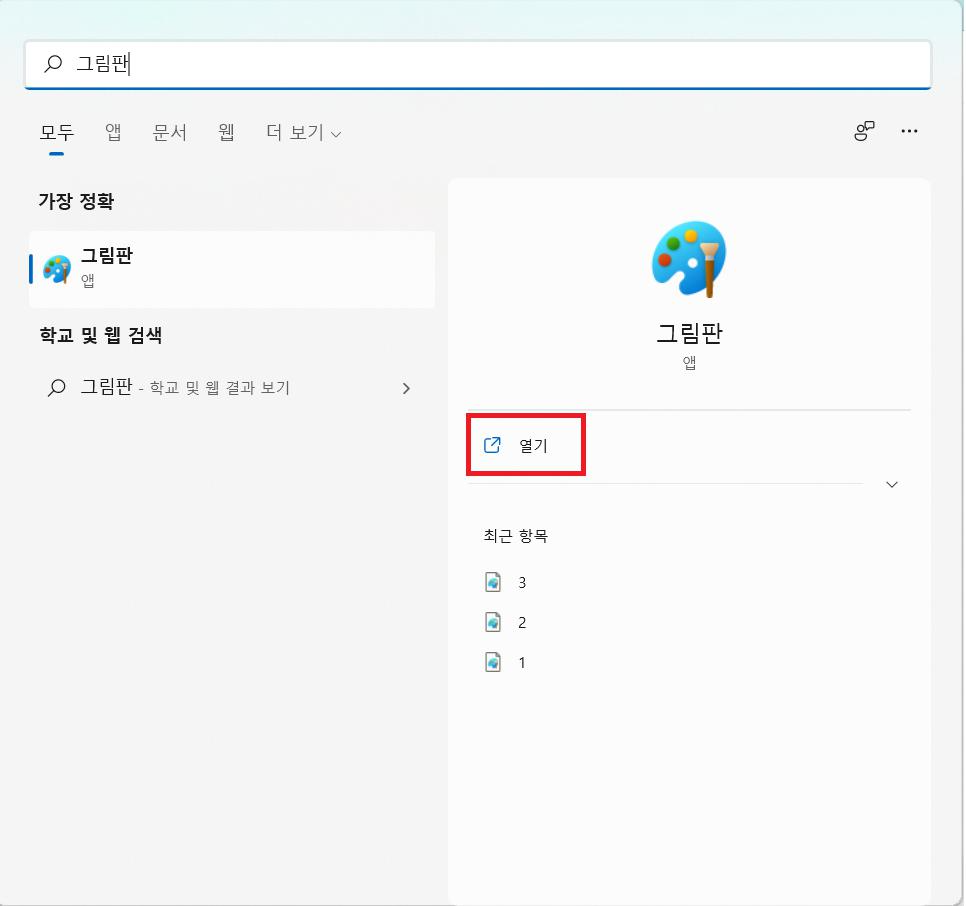Switch to the 모두 tab
The width and height of the screenshot is (966, 906).
(57, 132)
